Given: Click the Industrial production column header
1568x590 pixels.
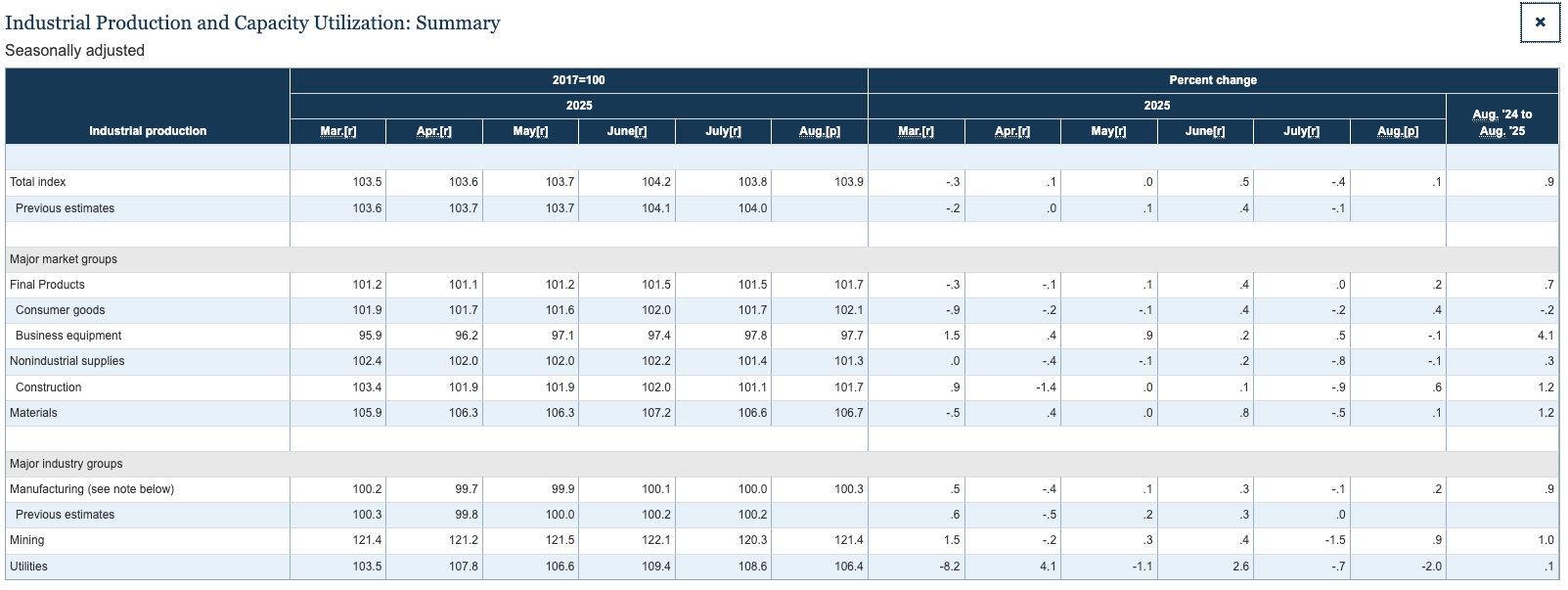Looking at the screenshot, I should tap(148, 131).
